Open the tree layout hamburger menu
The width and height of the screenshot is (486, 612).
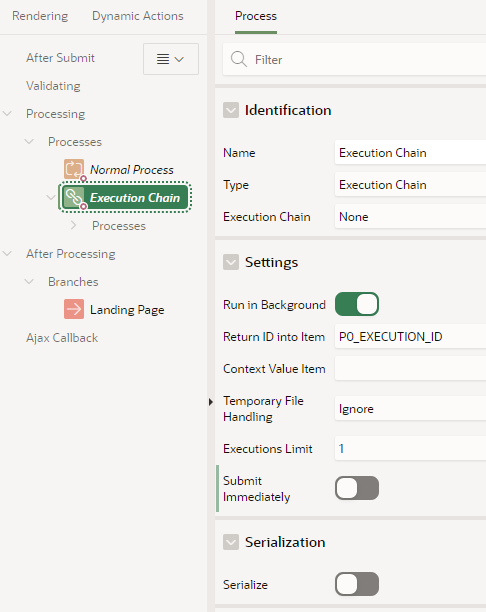(171, 59)
